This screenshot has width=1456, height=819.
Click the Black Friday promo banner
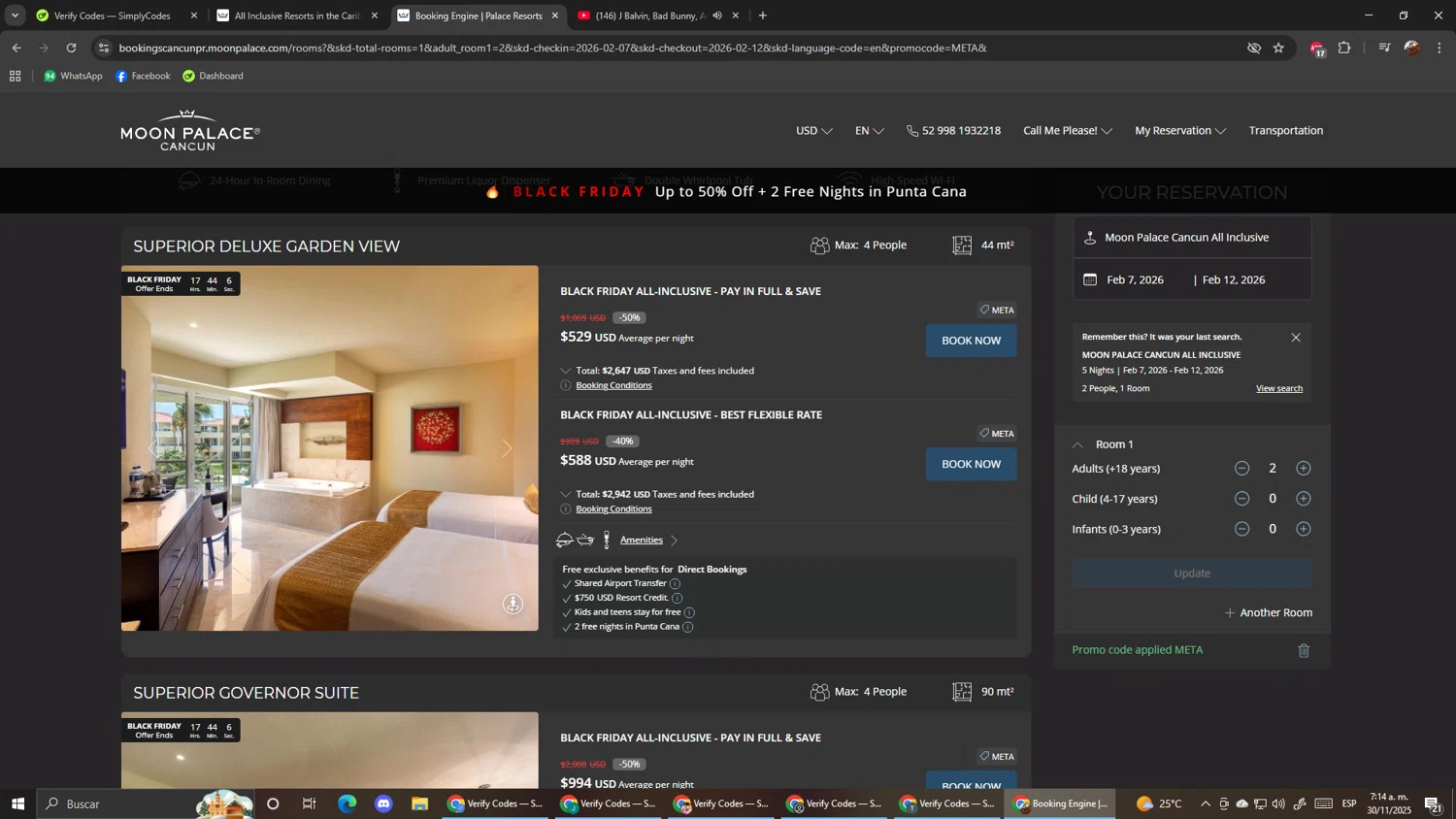tap(727, 191)
